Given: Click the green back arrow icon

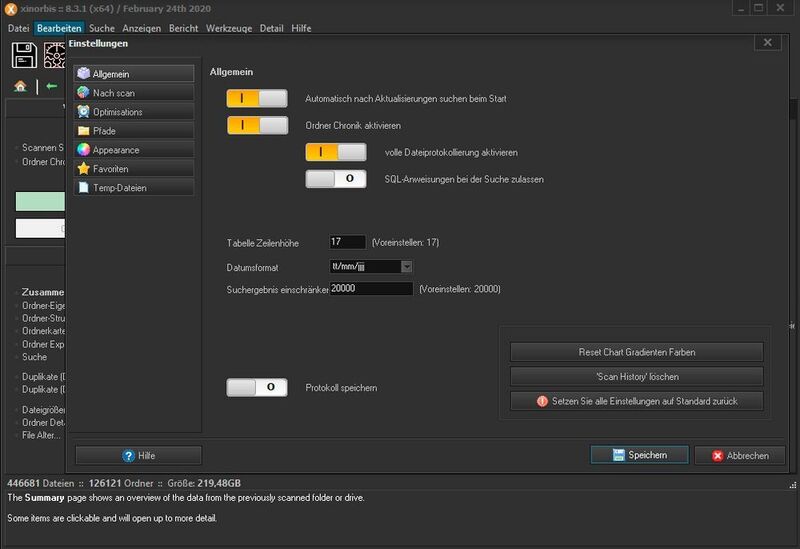Looking at the screenshot, I should (x=51, y=86).
